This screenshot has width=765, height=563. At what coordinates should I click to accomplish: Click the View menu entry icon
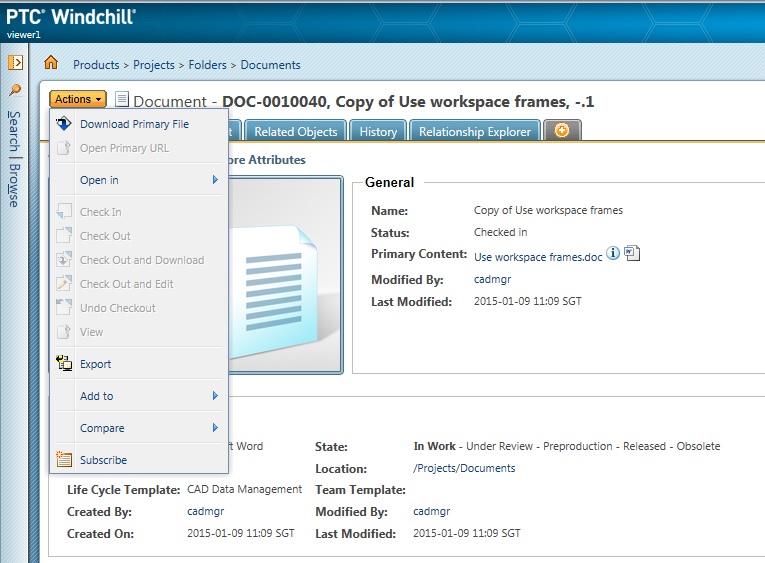(64, 332)
